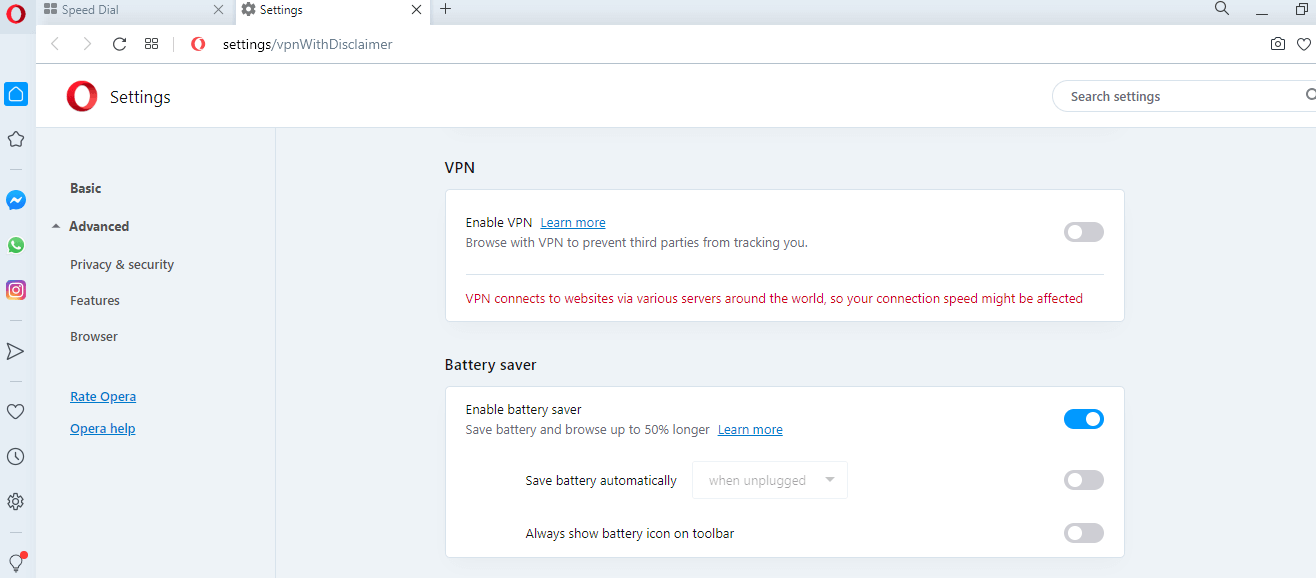Open browsing History from the sidebar

[x=15, y=456]
